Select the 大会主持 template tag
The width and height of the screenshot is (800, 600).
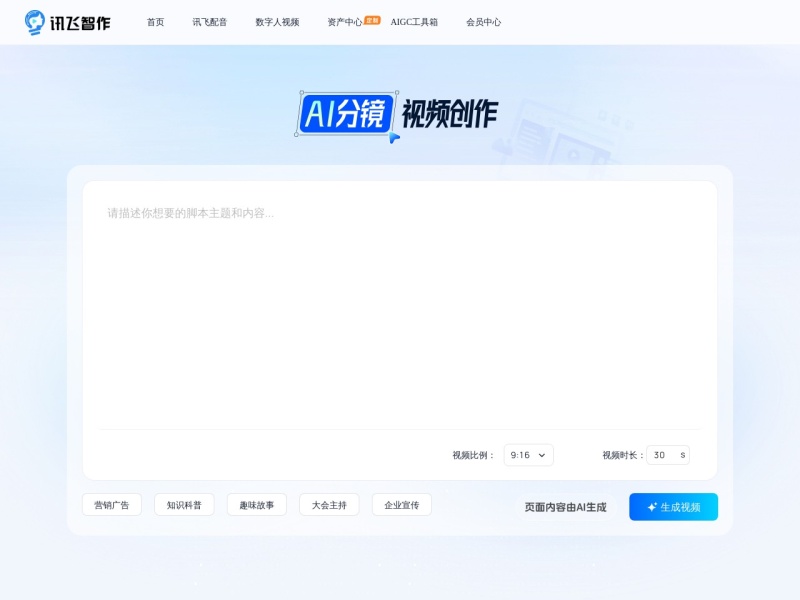(329, 505)
